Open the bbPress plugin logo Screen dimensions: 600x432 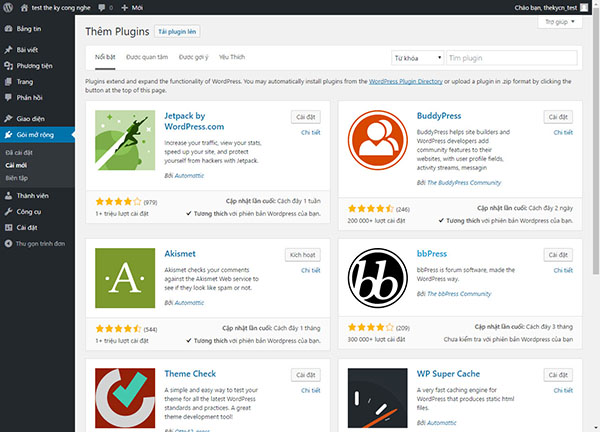pyautogui.click(x=378, y=278)
